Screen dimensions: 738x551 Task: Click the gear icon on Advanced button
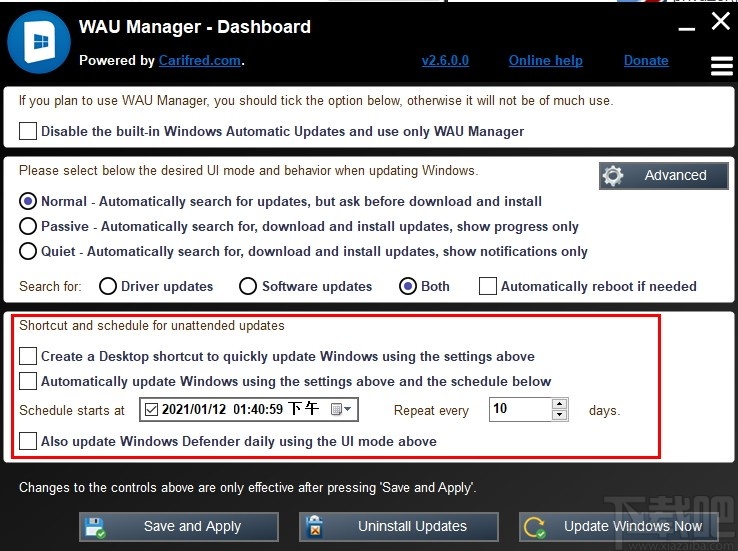pos(613,176)
